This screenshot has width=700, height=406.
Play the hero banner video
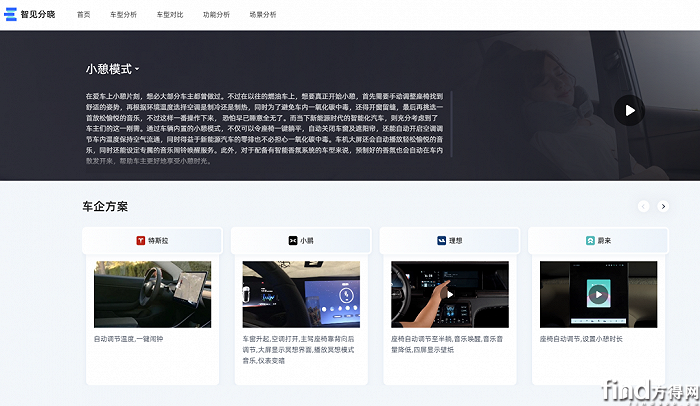pyautogui.click(x=629, y=110)
